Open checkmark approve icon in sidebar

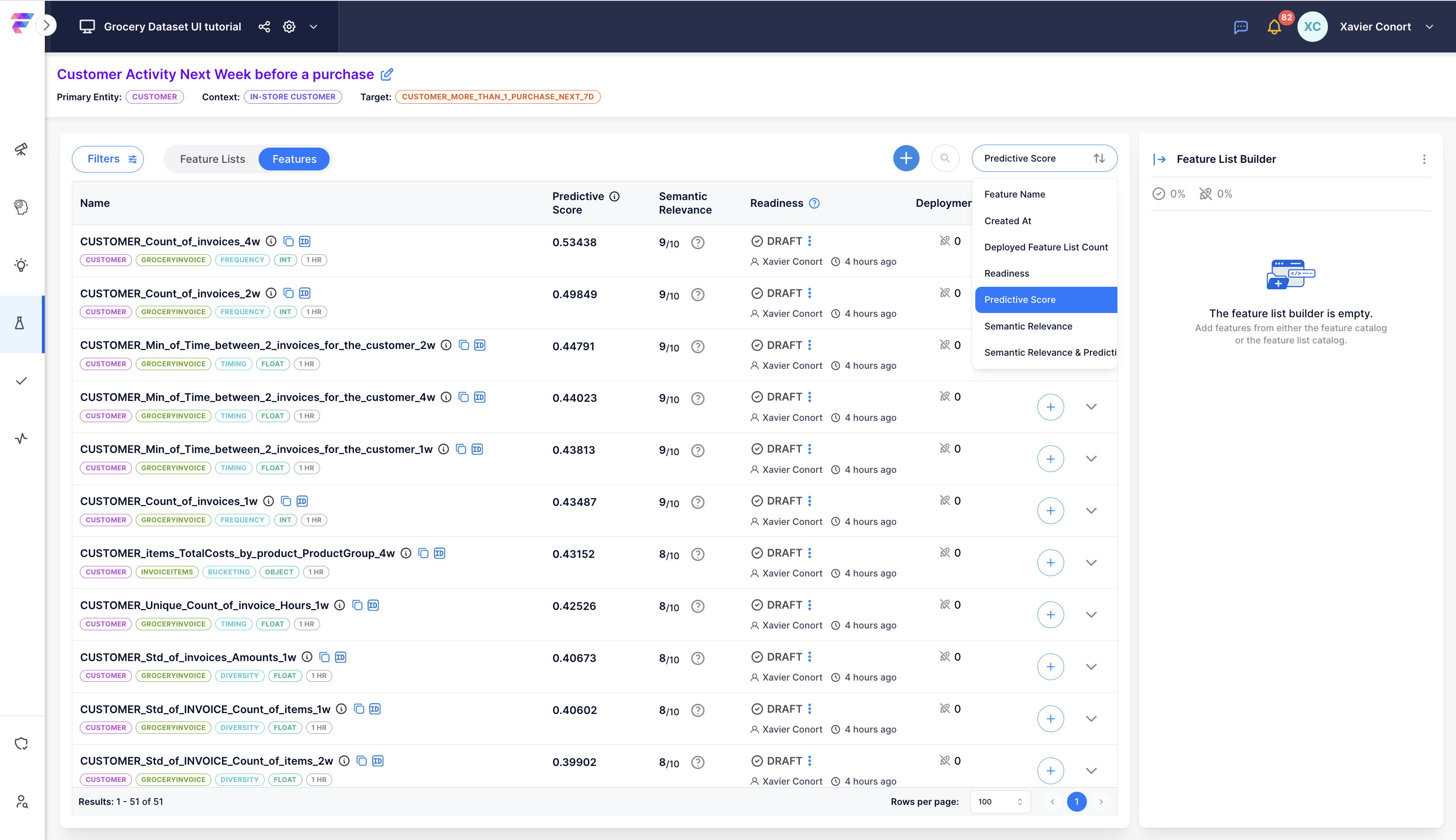point(21,381)
